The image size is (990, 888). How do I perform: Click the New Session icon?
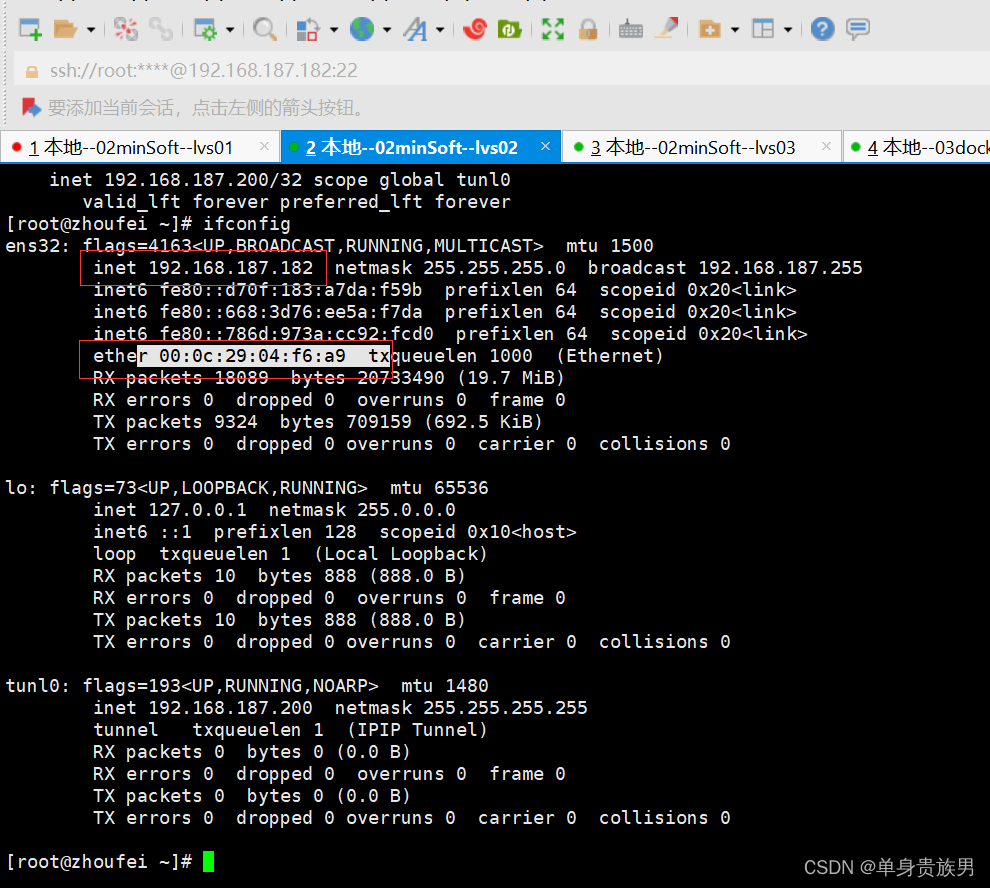(x=30, y=29)
